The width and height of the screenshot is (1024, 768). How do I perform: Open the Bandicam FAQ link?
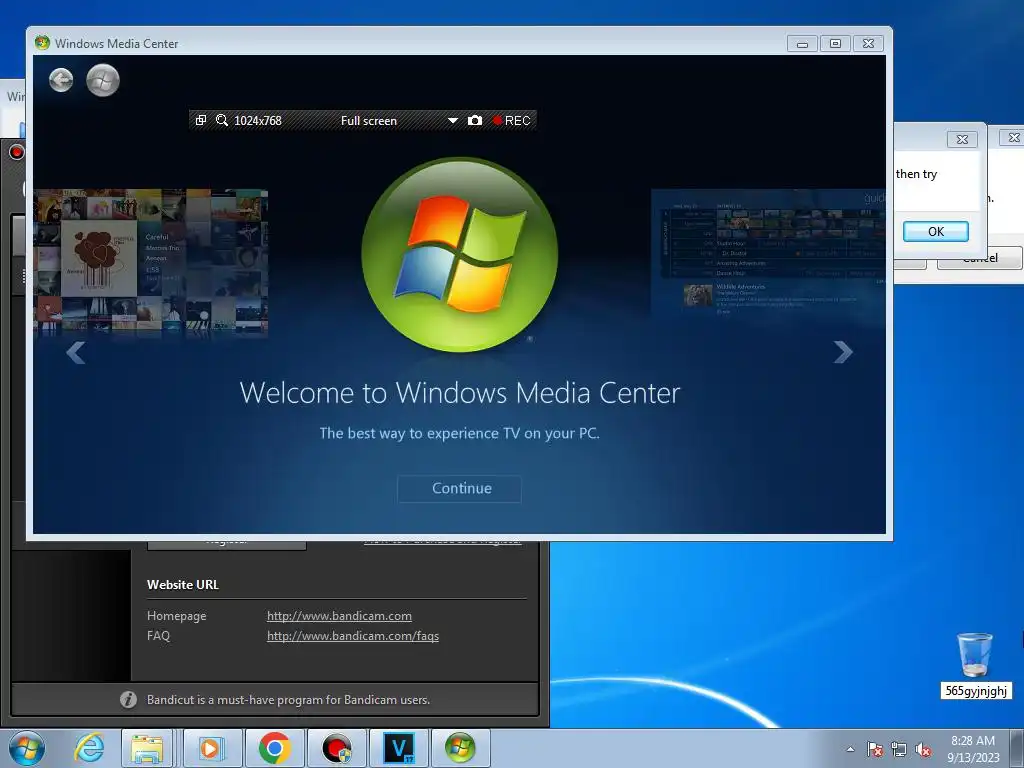(x=353, y=636)
